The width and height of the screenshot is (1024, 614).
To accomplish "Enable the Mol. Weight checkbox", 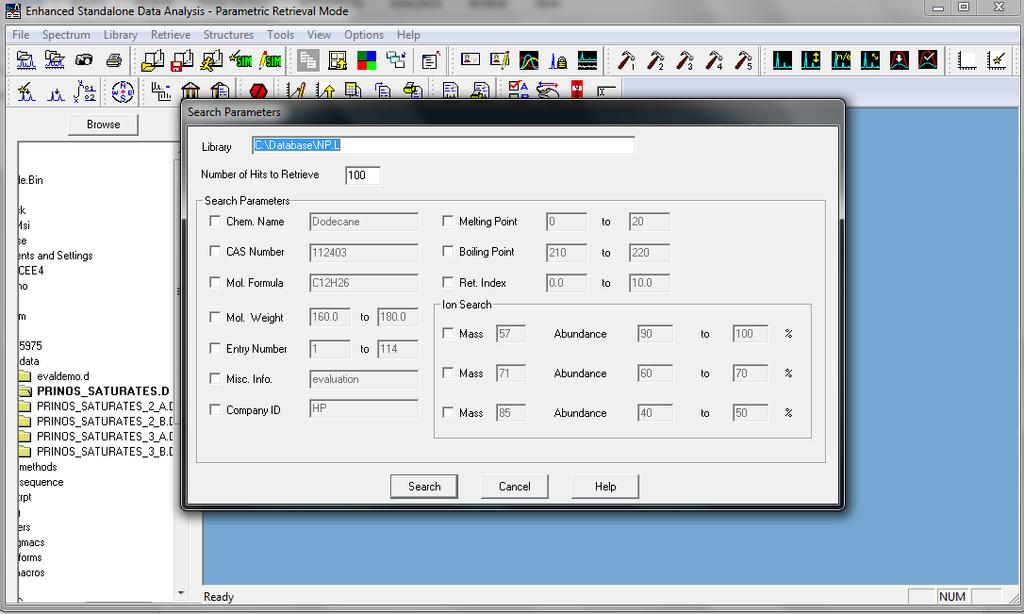I will coord(215,317).
